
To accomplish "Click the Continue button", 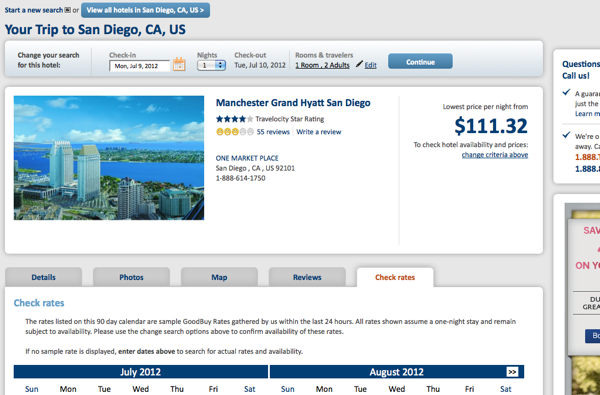I will pos(420,62).
